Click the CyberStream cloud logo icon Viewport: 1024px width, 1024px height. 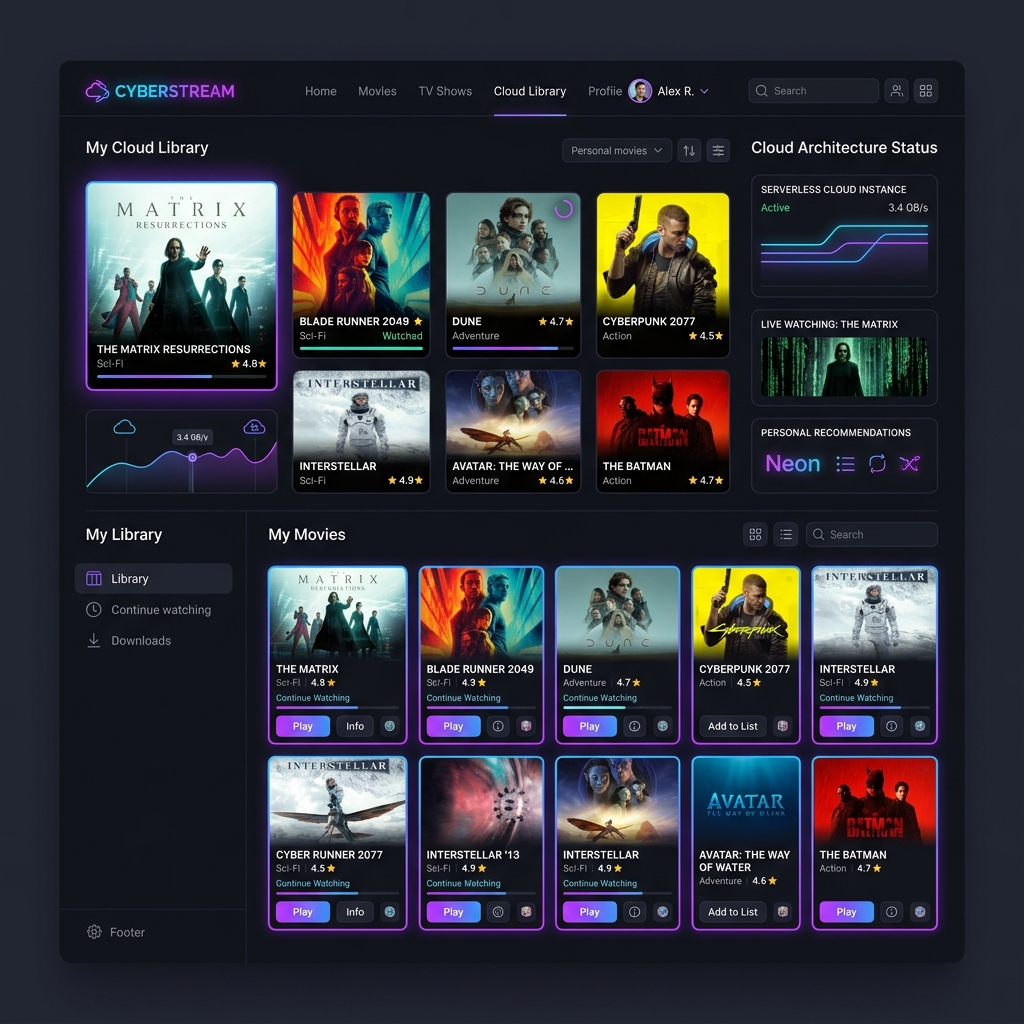[x=97, y=91]
